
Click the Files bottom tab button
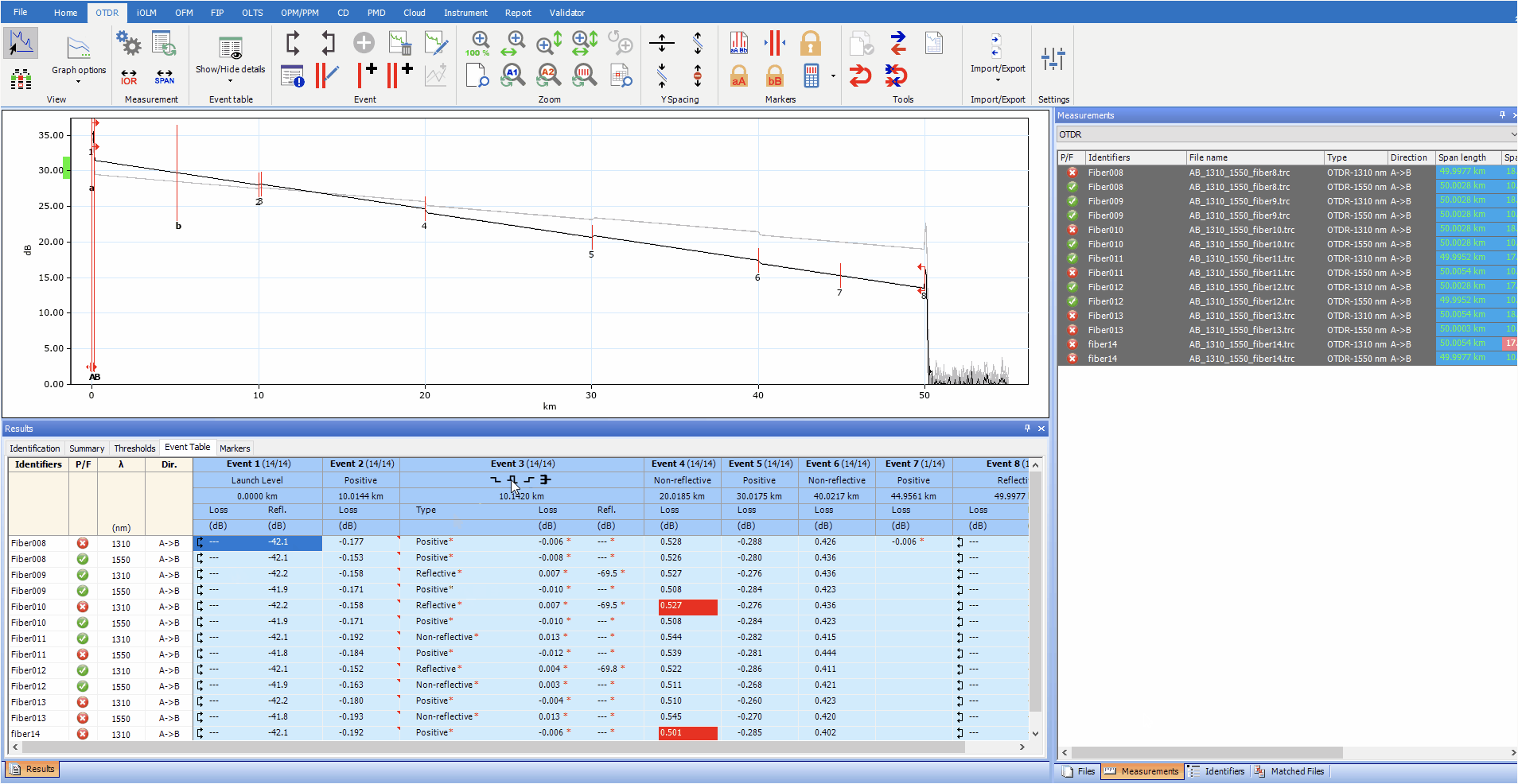click(x=1079, y=771)
